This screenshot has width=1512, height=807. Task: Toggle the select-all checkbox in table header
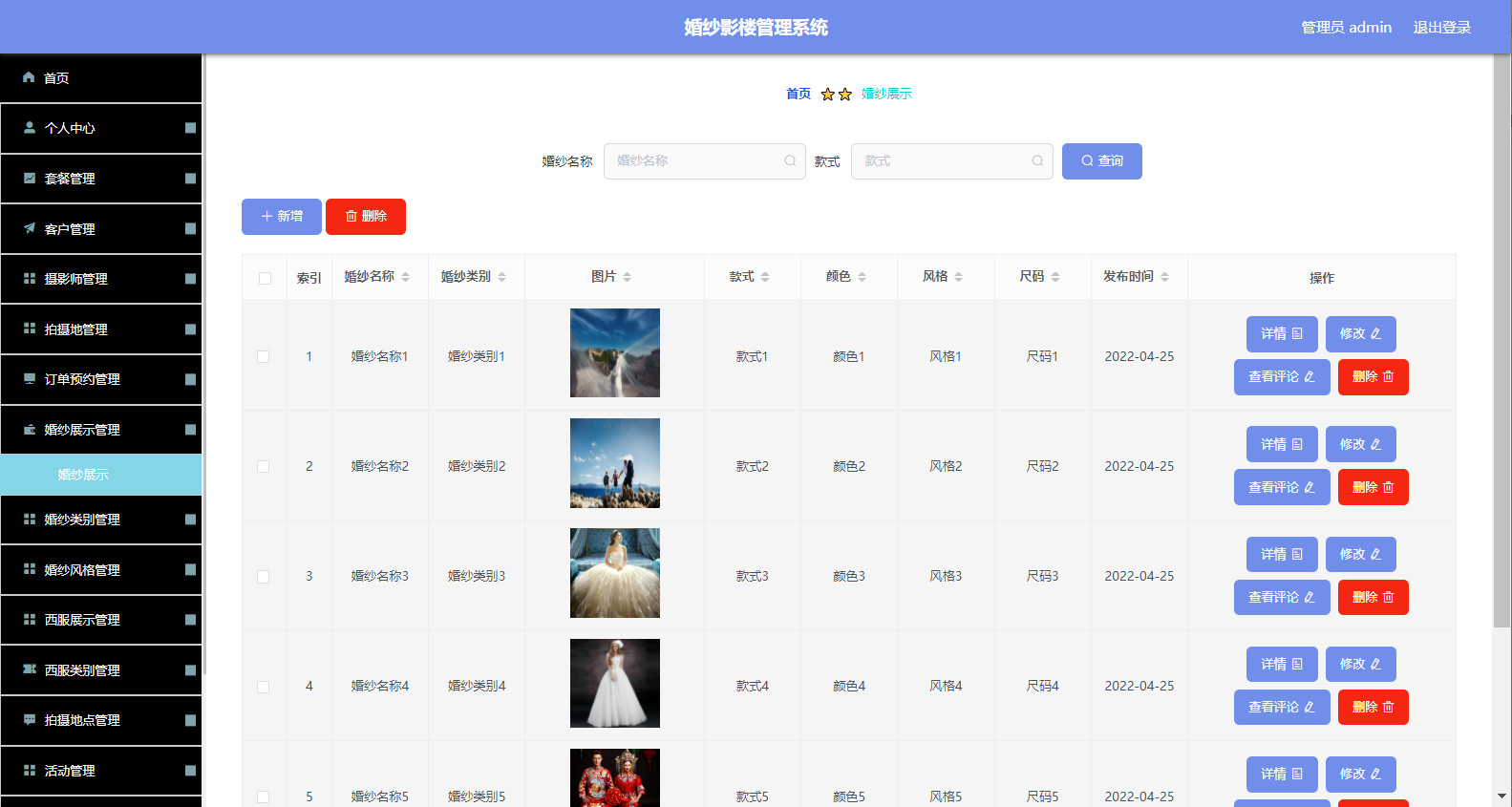(265, 278)
